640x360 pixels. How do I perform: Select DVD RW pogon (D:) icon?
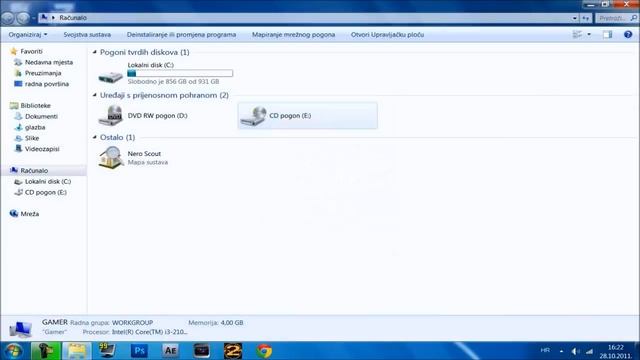111,116
